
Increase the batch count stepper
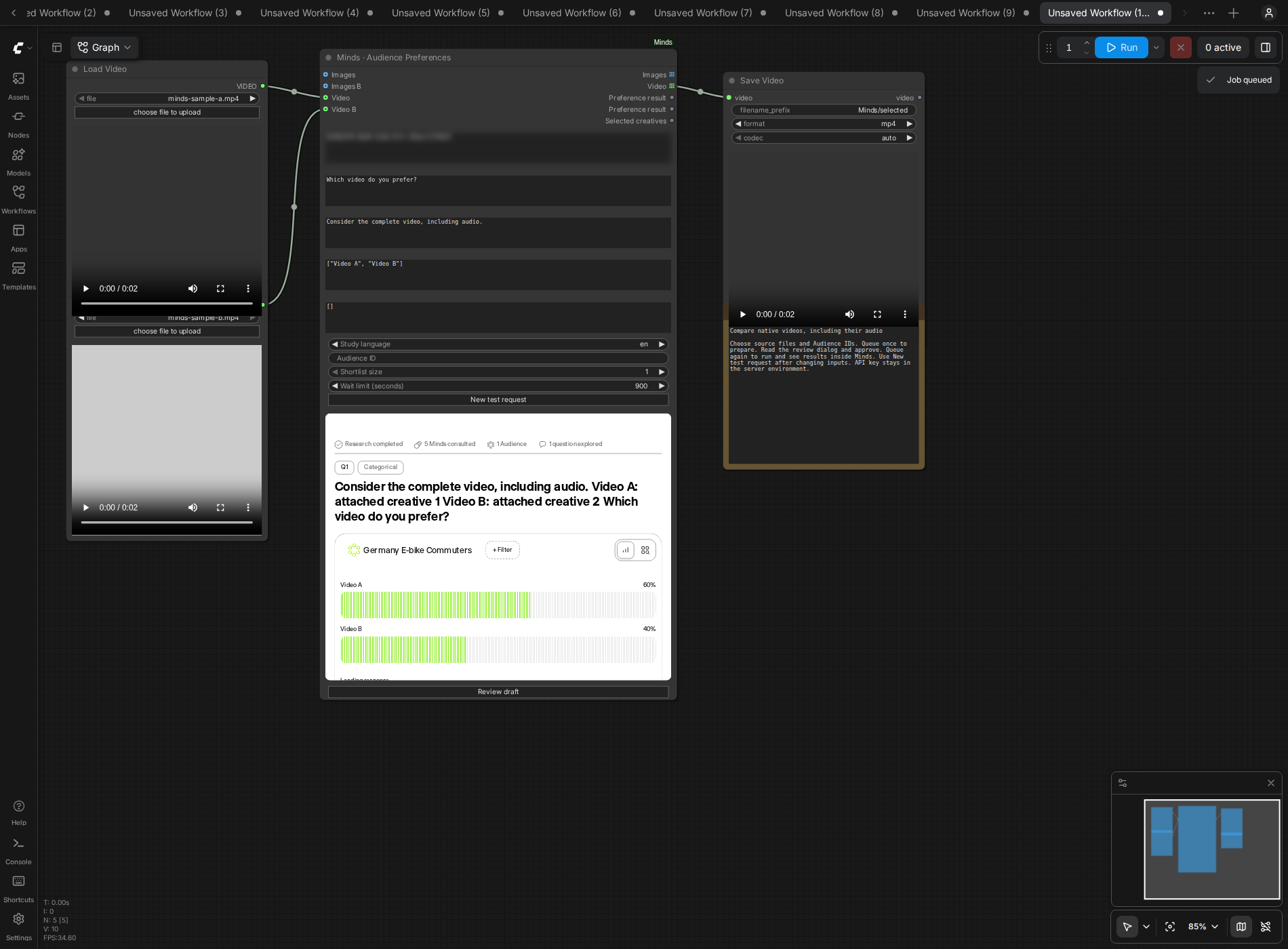click(x=1087, y=43)
